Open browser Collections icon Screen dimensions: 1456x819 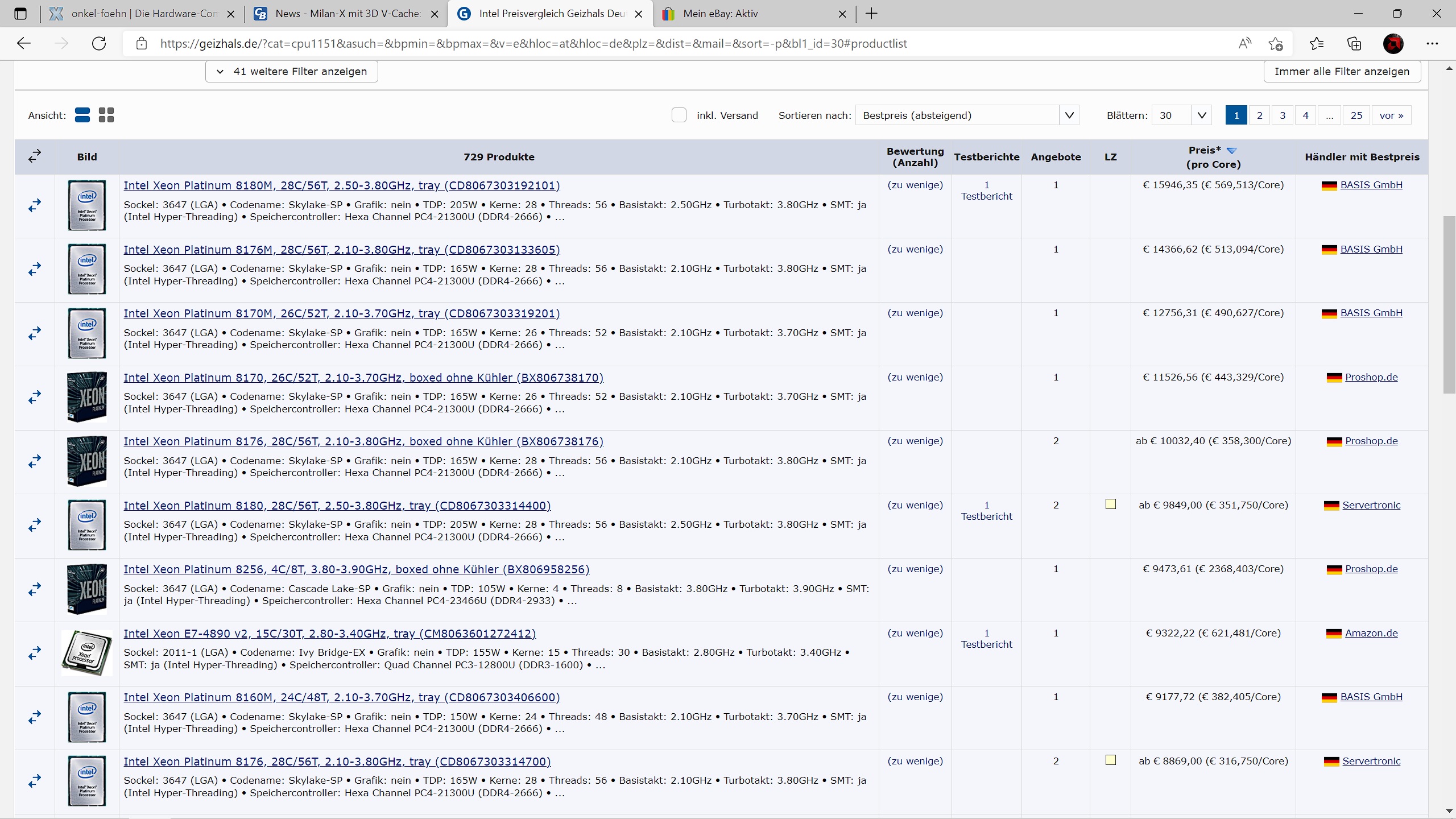click(x=1354, y=44)
